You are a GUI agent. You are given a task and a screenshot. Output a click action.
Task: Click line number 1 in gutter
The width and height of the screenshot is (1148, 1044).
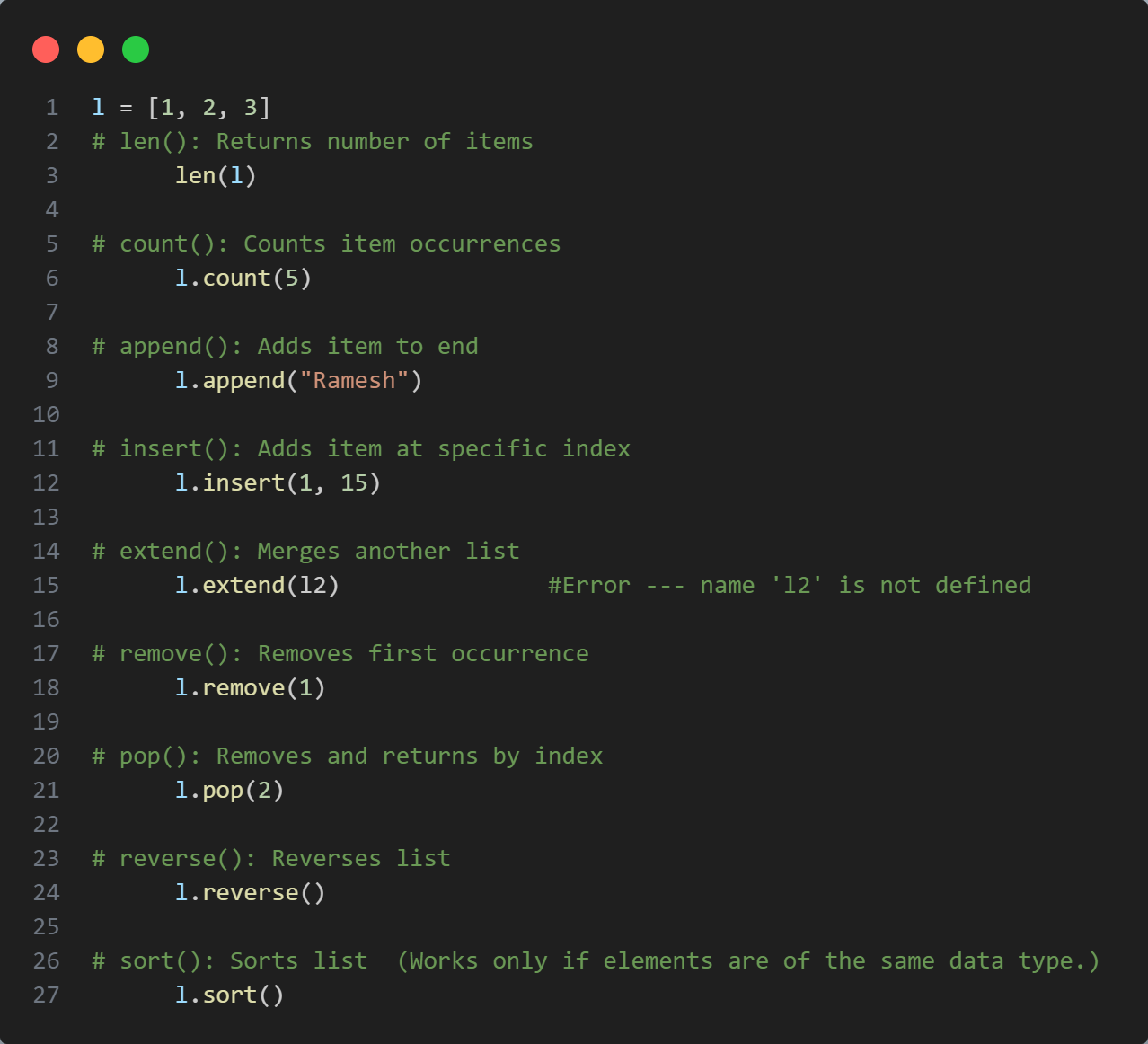pyautogui.click(x=52, y=108)
